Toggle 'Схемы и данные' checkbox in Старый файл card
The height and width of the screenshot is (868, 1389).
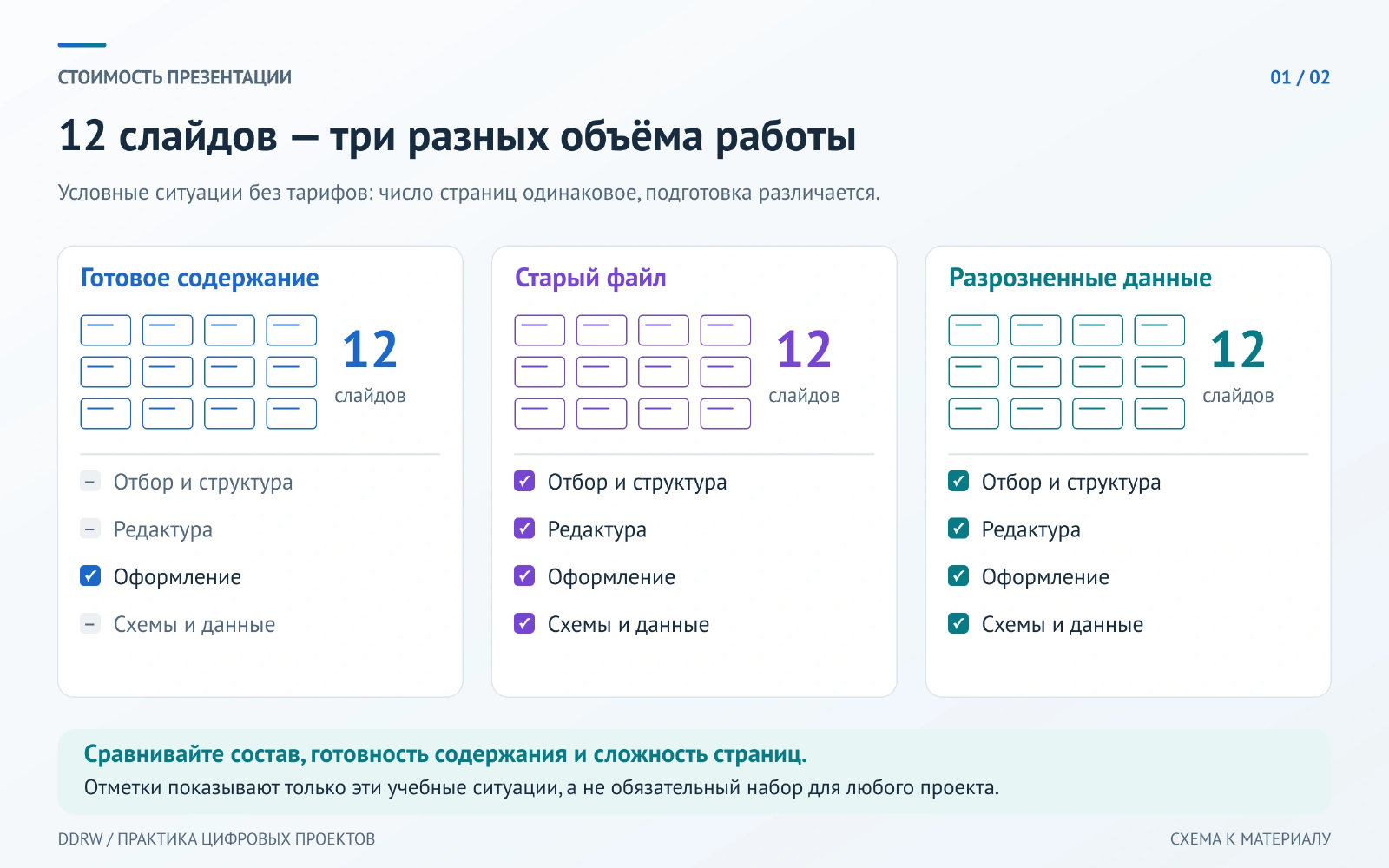(524, 623)
